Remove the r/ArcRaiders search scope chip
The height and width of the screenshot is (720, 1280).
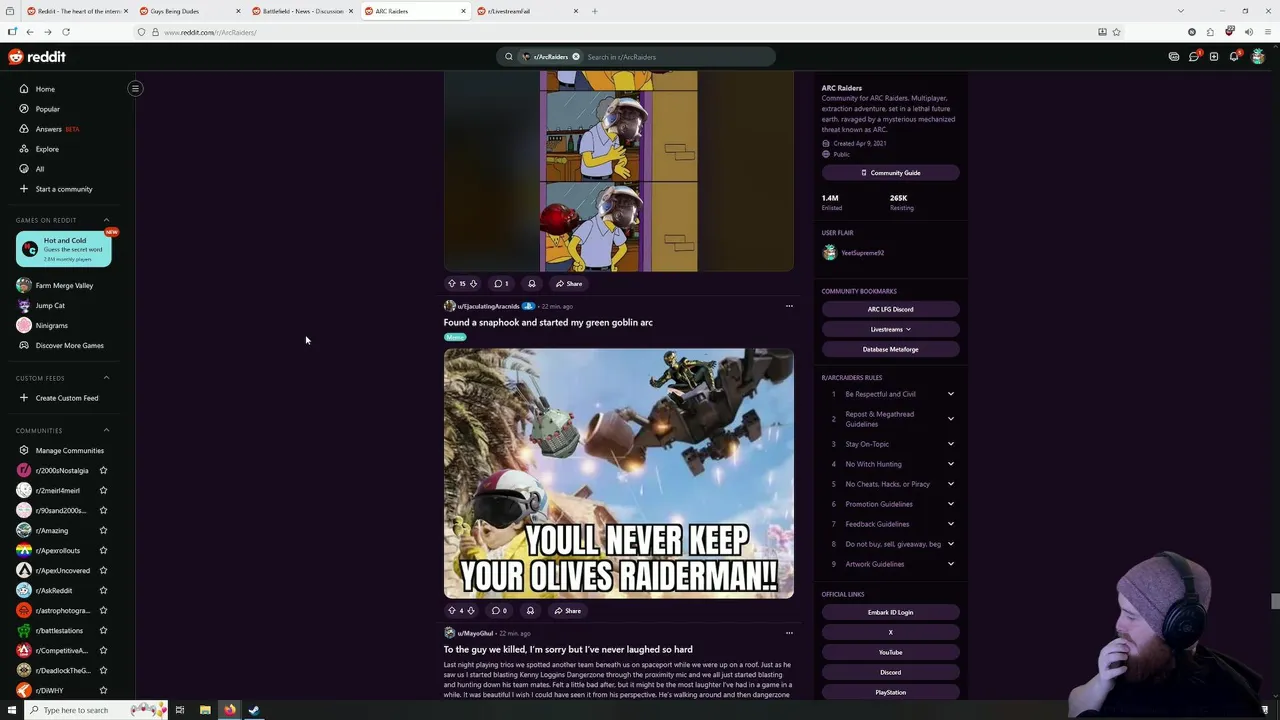click(576, 57)
